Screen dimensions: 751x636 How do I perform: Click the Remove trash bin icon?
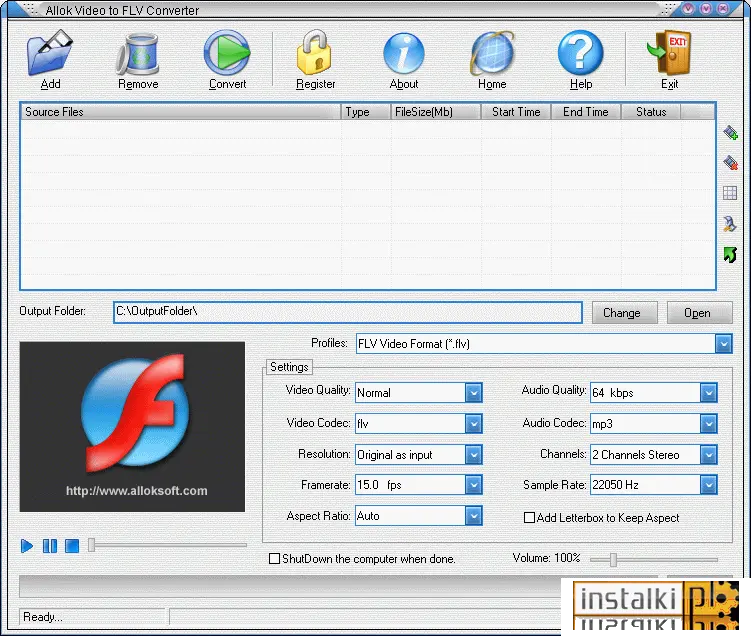click(x=138, y=54)
